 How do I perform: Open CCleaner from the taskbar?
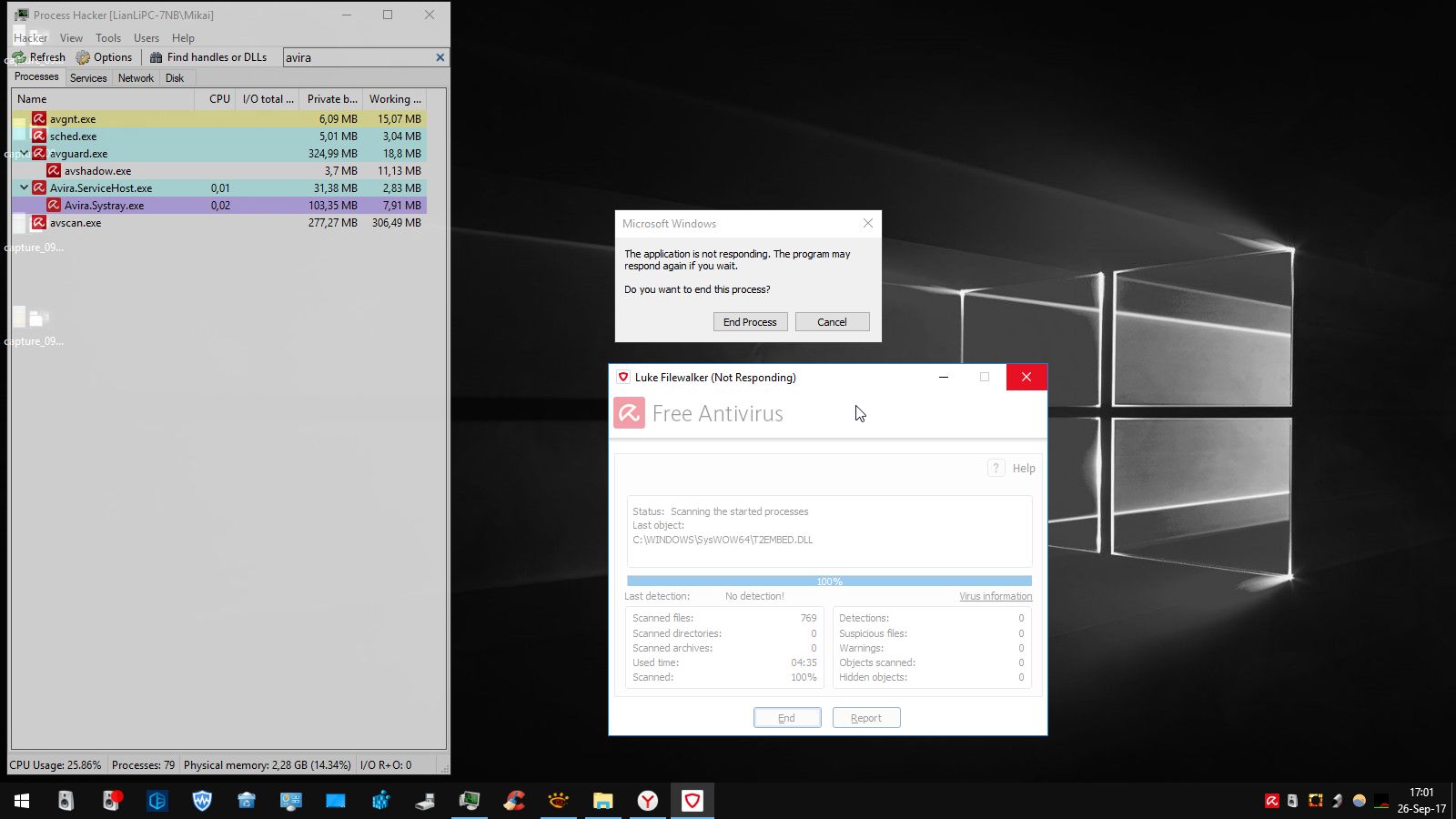[x=514, y=801]
